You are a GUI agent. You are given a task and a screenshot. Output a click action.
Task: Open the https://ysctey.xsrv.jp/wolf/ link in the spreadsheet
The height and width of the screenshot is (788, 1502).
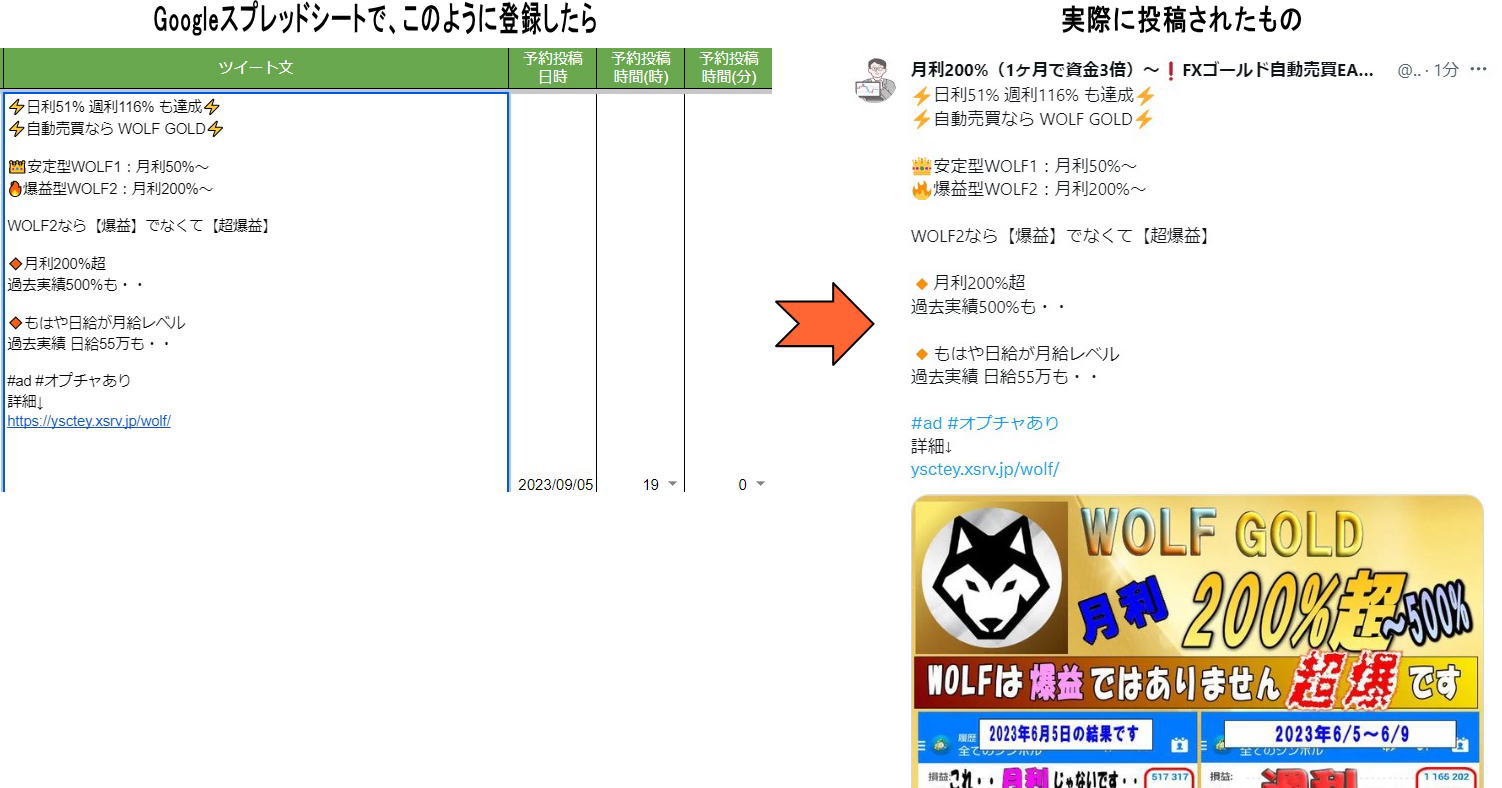89,421
